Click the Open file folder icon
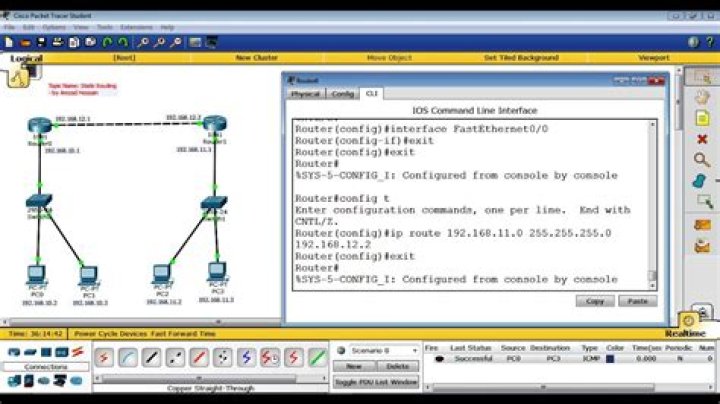 tap(25, 43)
